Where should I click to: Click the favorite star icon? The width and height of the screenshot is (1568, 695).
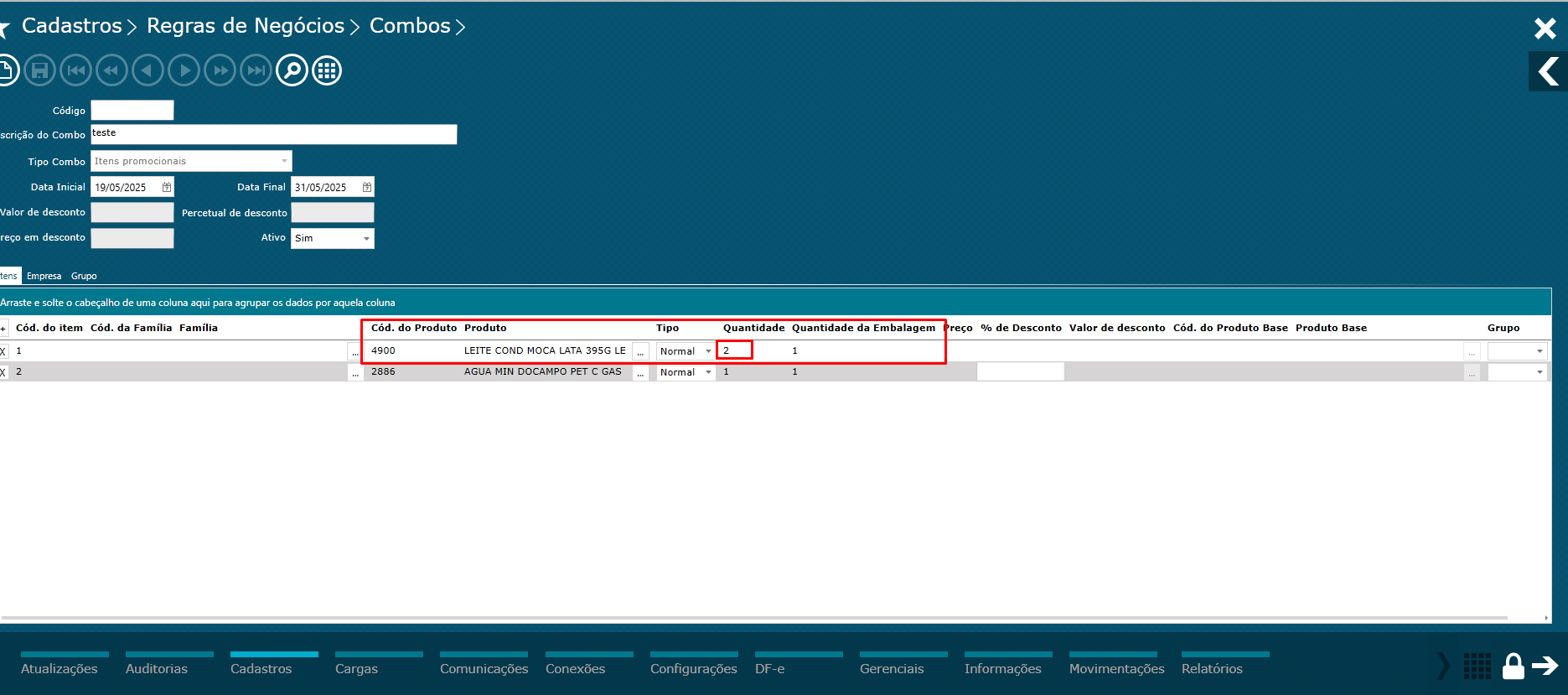tap(4, 29)
